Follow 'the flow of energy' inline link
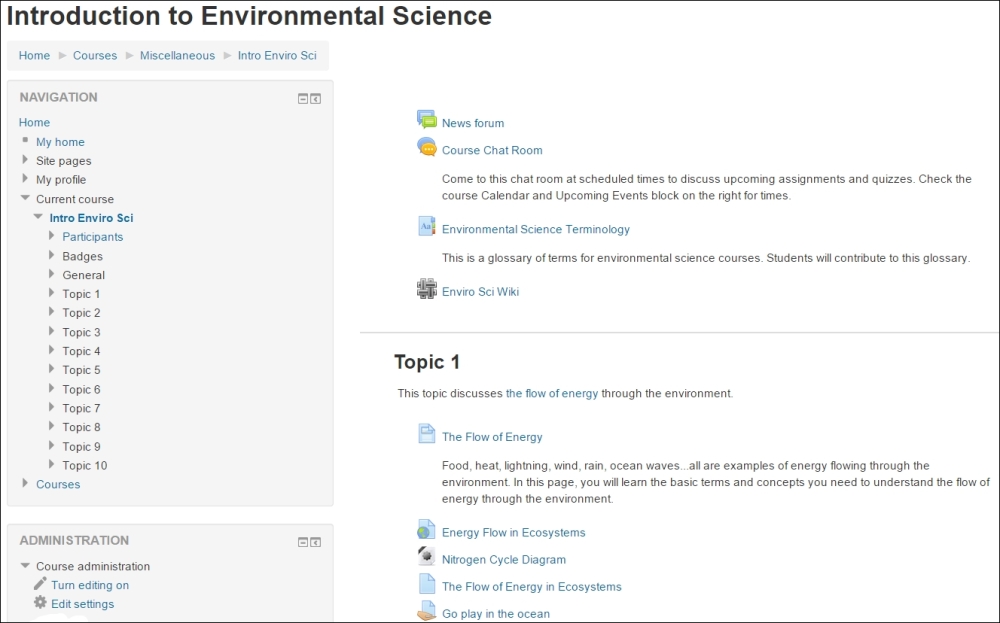The width and height of the screenshot is (1000, 623). click(552, 393)
